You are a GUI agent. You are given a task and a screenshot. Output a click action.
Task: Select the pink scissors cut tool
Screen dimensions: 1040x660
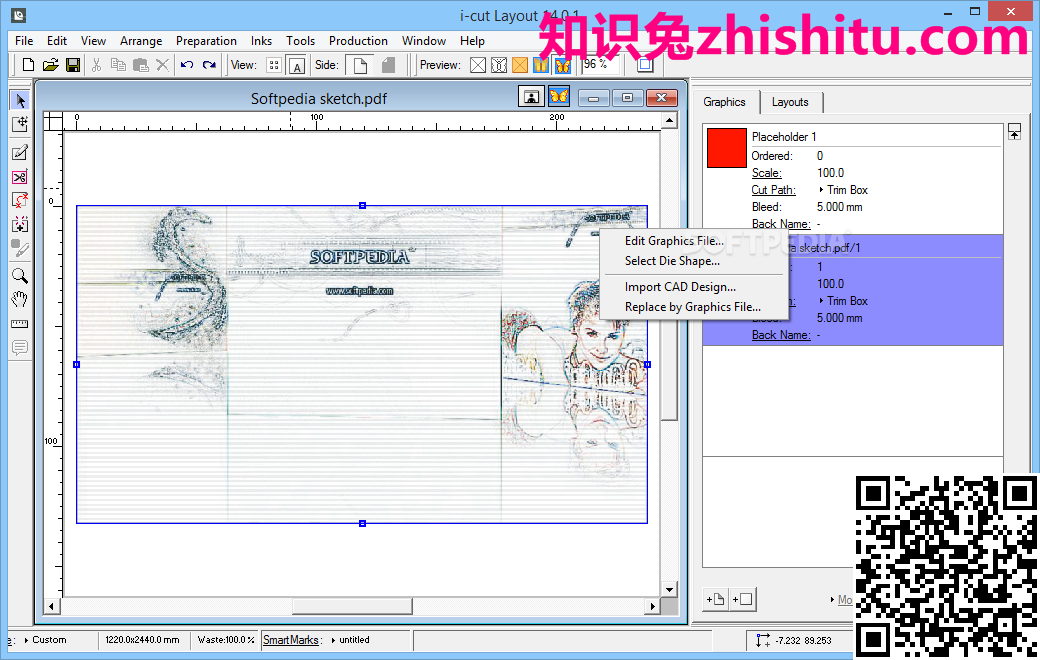point(20,177)
